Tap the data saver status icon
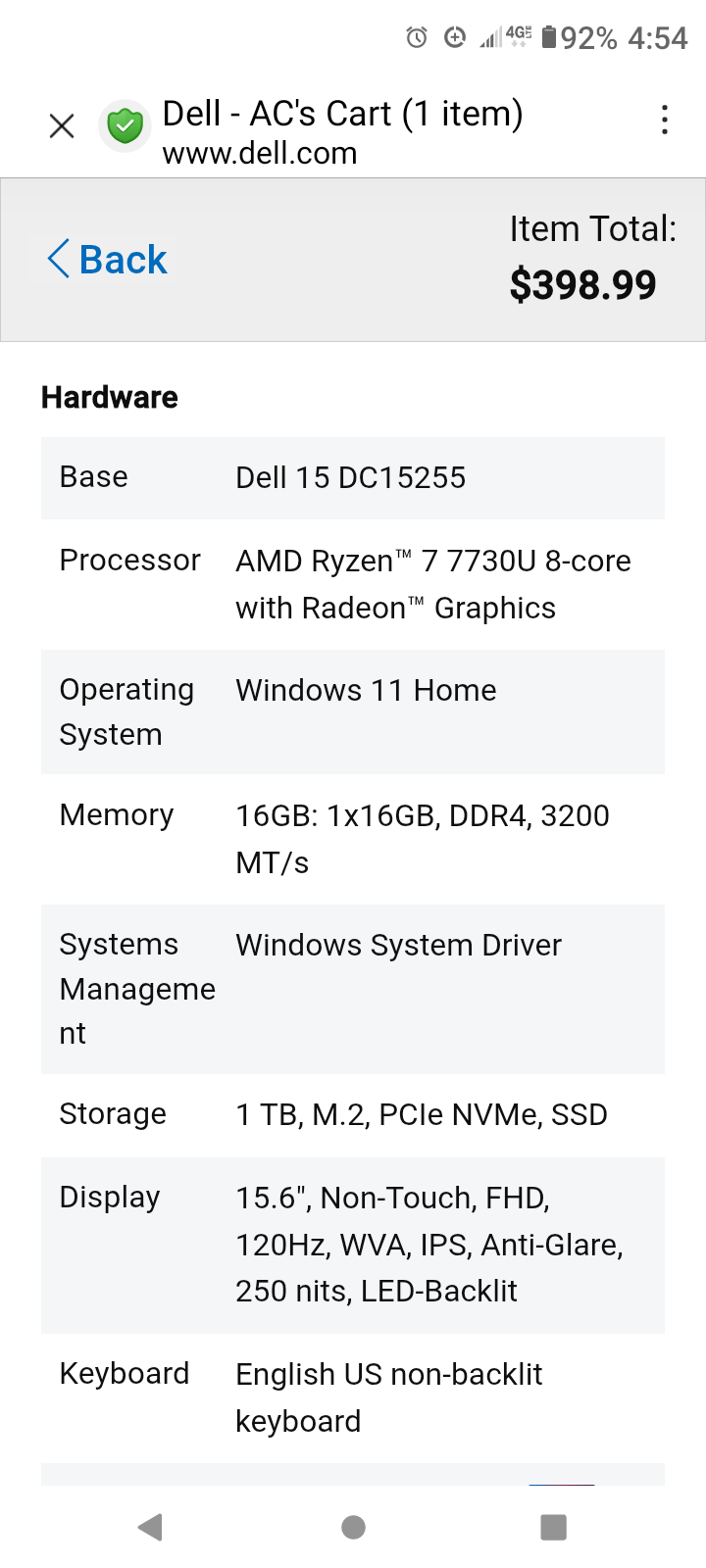The width and height of the screenshot is (706, 1568). pos(454,37)
